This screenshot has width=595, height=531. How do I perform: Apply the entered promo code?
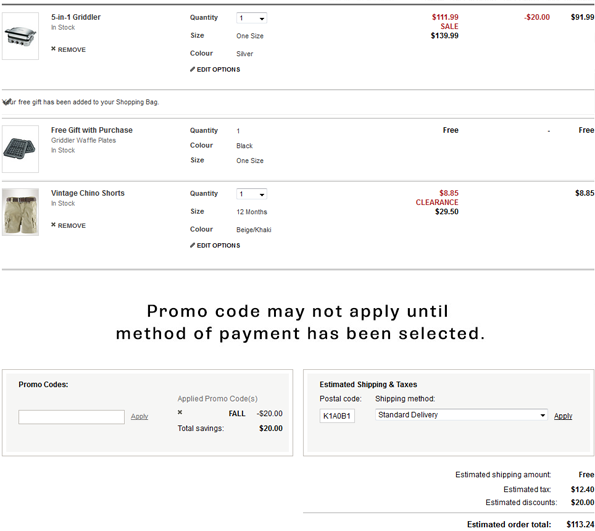[139, 416]
